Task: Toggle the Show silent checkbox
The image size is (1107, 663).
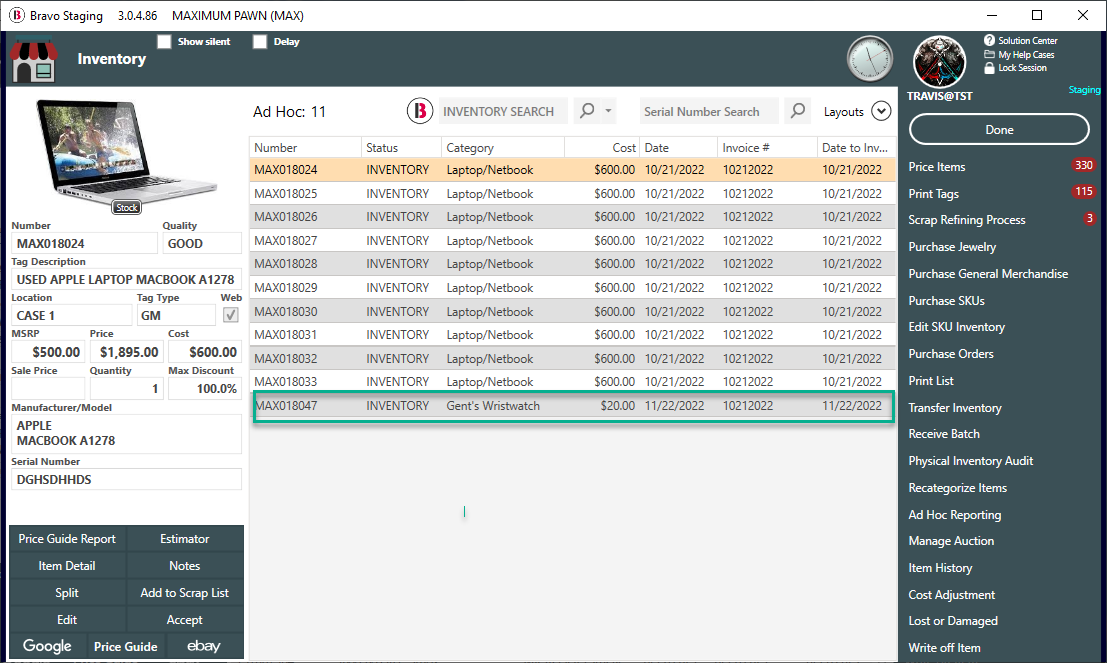Action: click(164, 42)
